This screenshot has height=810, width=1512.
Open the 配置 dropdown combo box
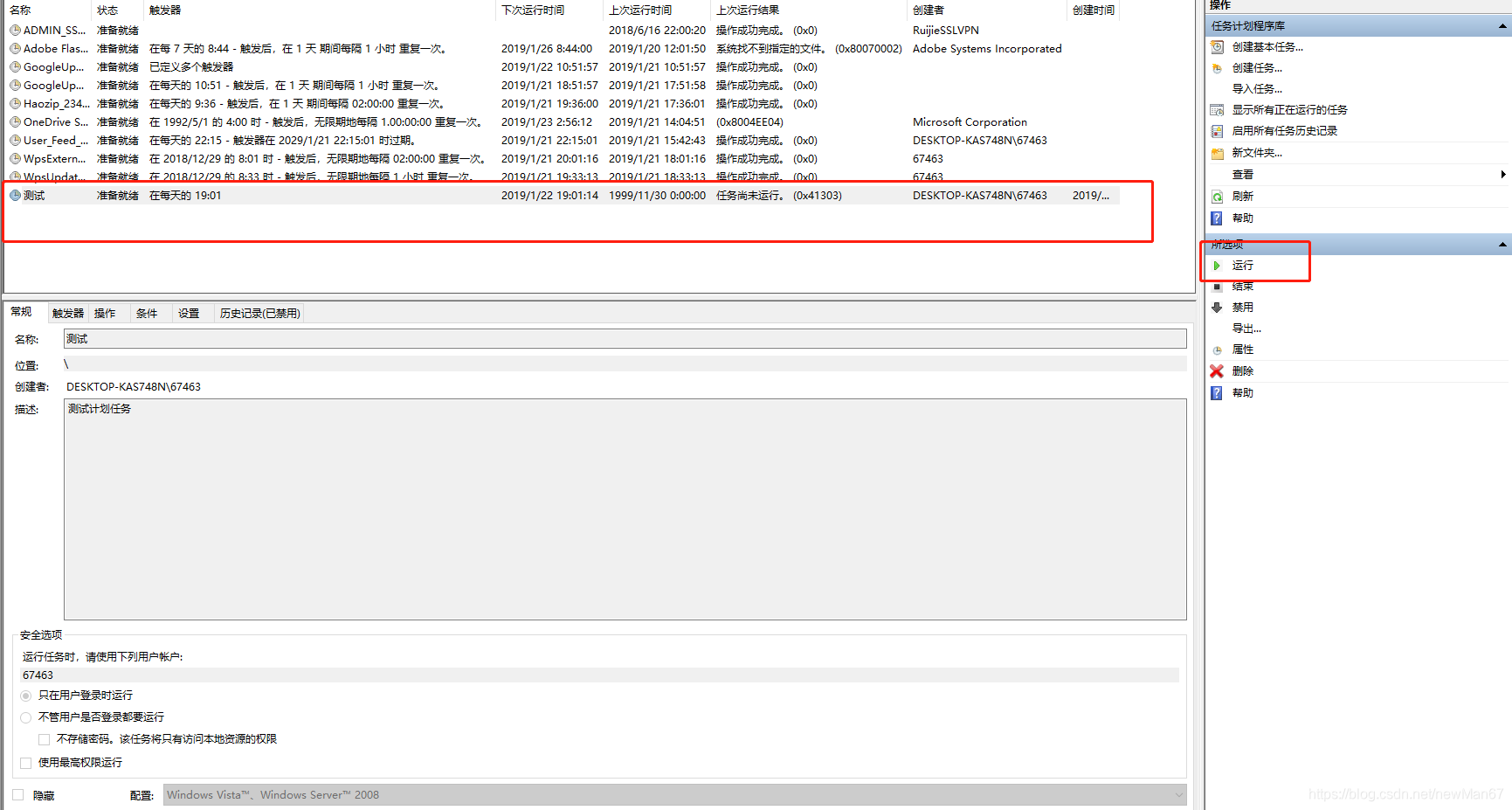tap(674, 795)
